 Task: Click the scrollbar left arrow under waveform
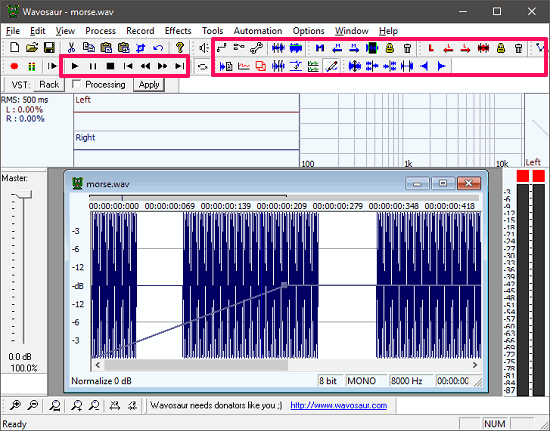click(x=98, y=365)
